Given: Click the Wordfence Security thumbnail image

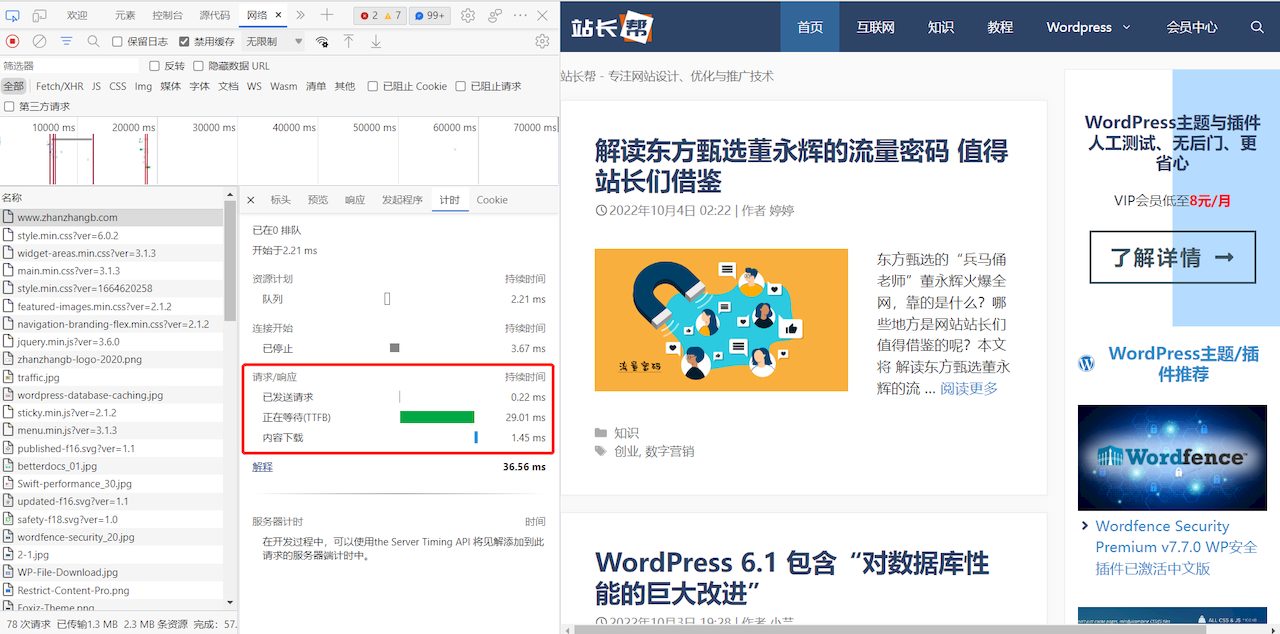Looking at the screenshot, I should [1171, 458].
